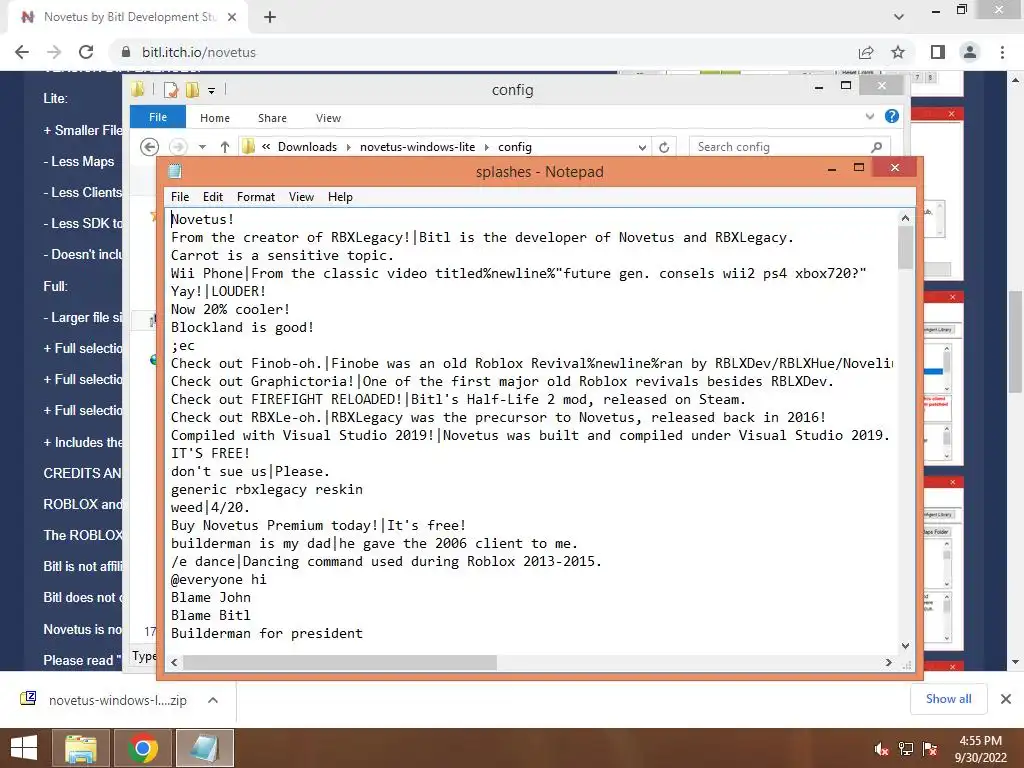Open Chrome three-dot menu
Image resolution: width=1024 pixels, height=768 pixels.
(1002, 52)
